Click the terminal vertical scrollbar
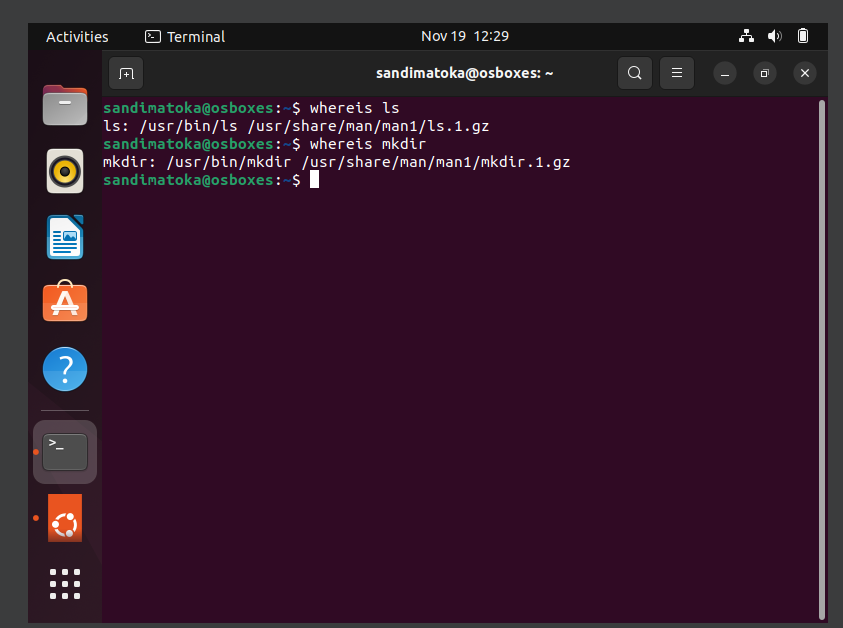Image resolution: width=843 pixels, height=628 pixels. (x=821, y=359)
